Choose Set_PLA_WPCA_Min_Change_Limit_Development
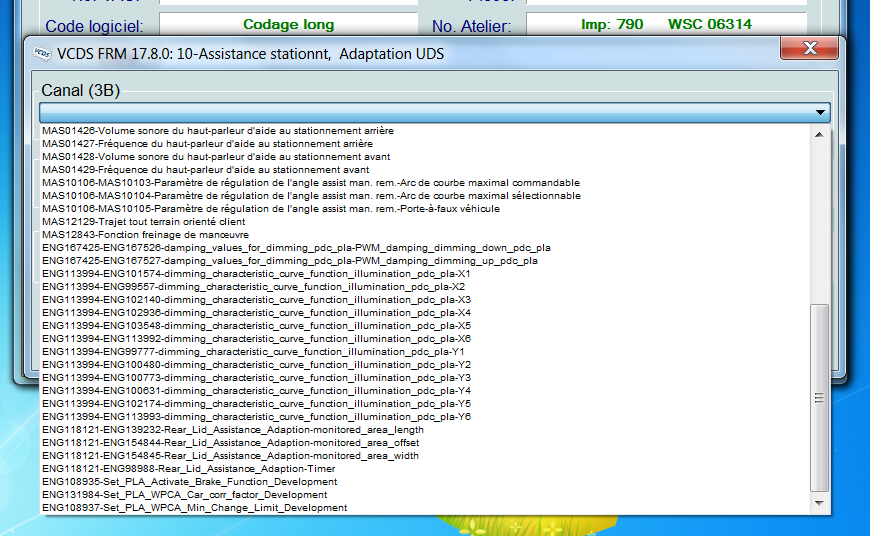Viewport: 870px width, 536px height. click(194, 508)
